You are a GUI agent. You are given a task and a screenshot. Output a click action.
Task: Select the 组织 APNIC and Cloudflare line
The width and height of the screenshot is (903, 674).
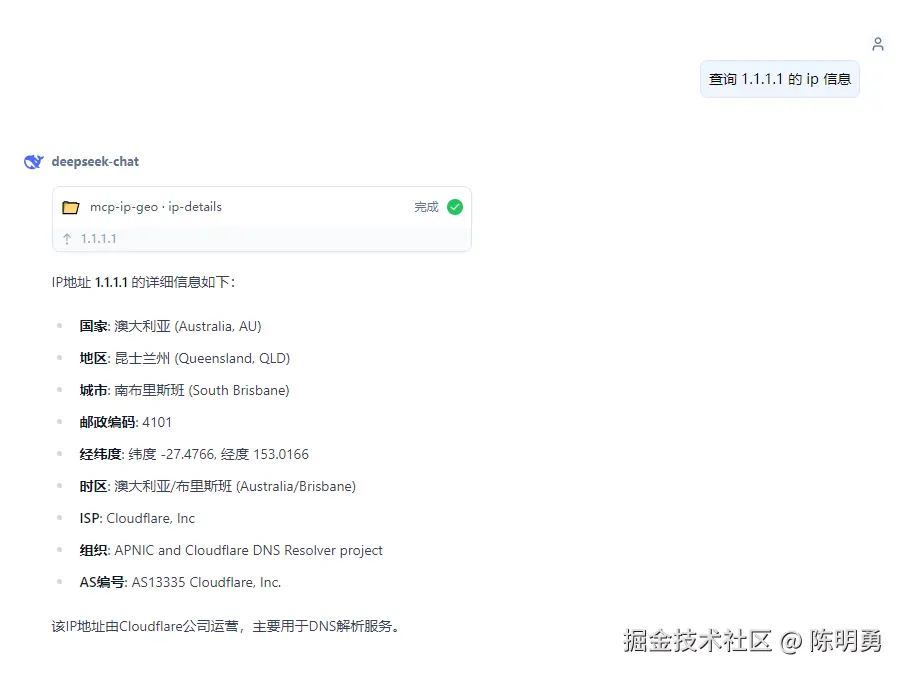click(x=231, y=551)
